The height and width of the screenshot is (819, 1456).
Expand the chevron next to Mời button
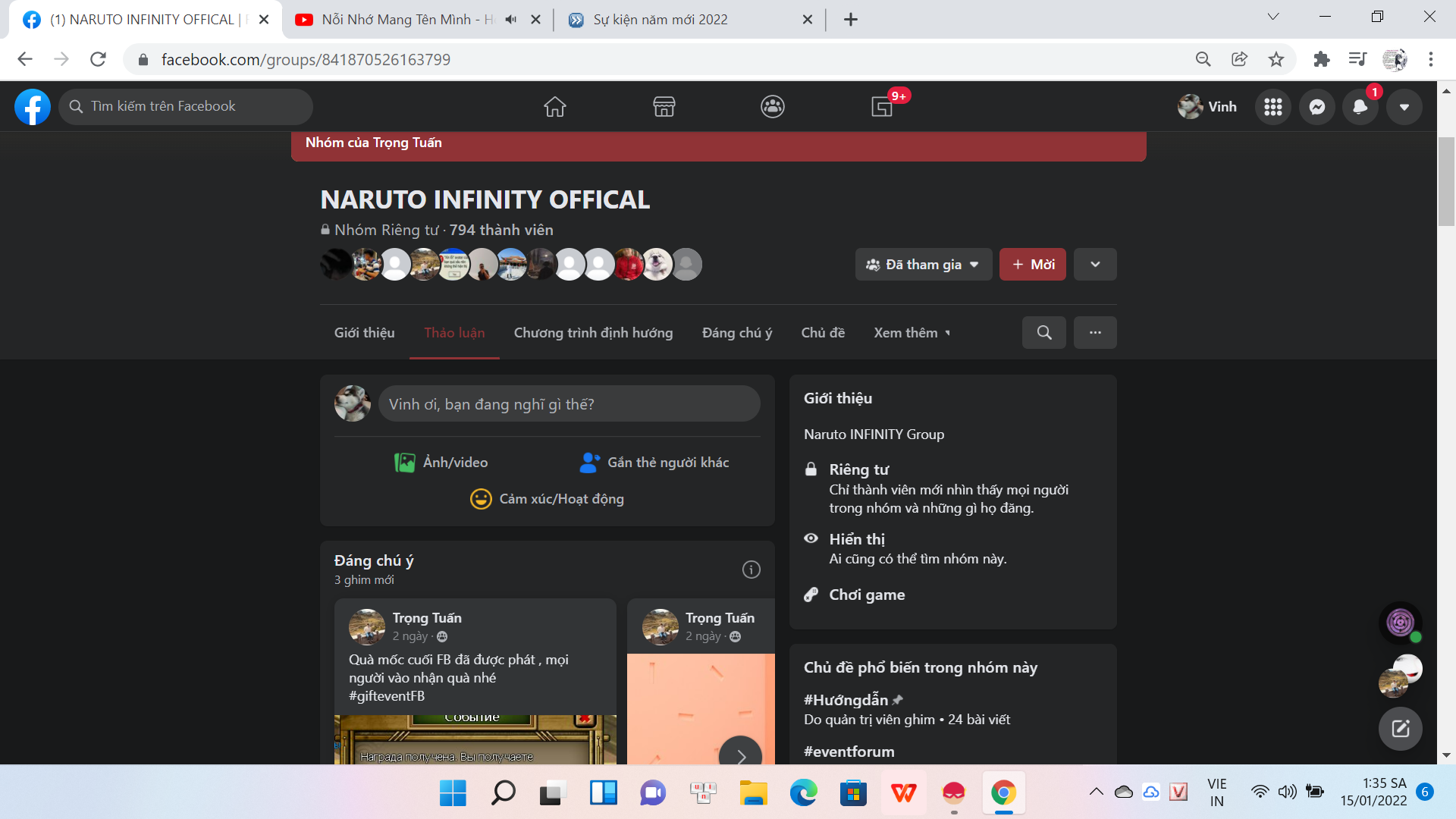(x=1095, y=265)
